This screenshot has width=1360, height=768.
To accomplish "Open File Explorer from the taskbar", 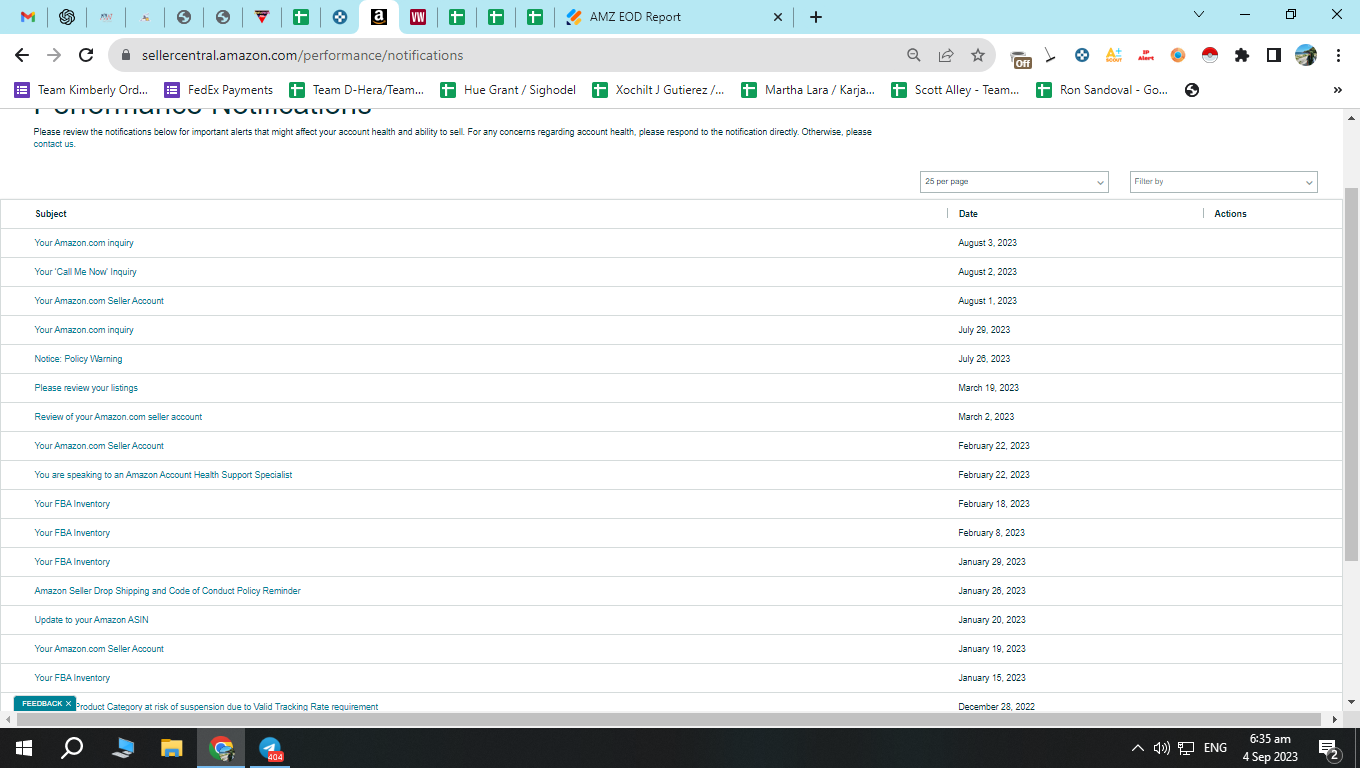I will point(172,748).
